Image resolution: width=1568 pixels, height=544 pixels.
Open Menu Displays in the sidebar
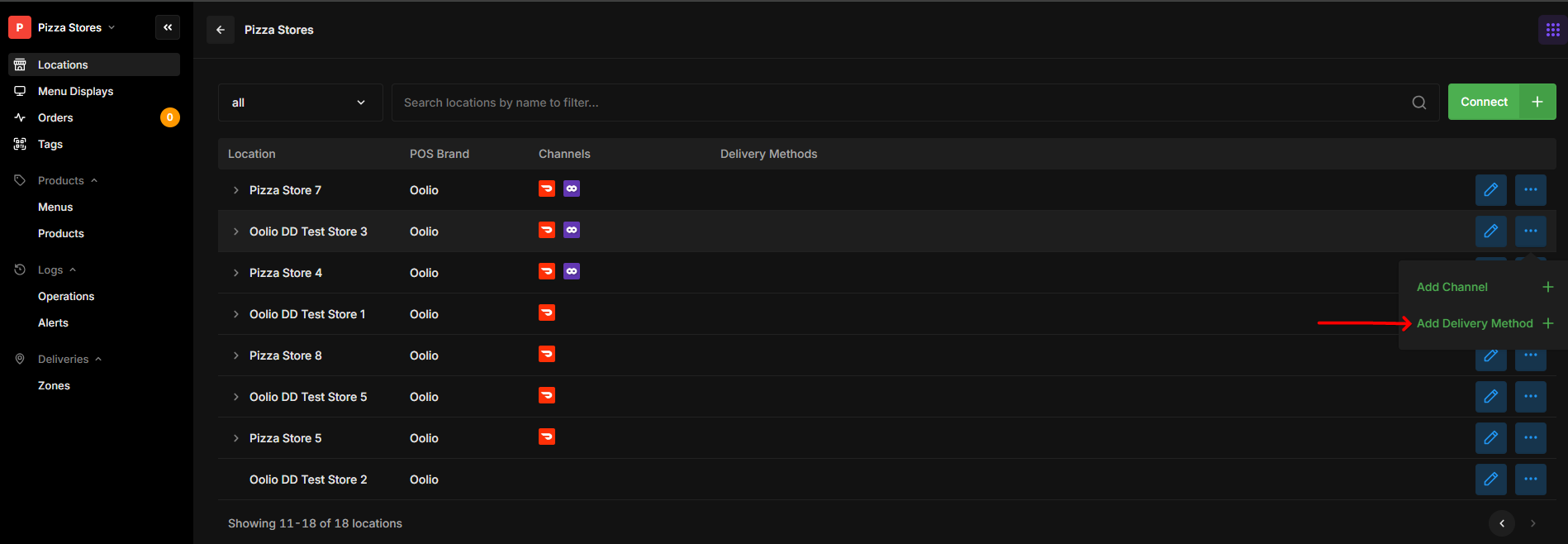(x=75, y=91)
